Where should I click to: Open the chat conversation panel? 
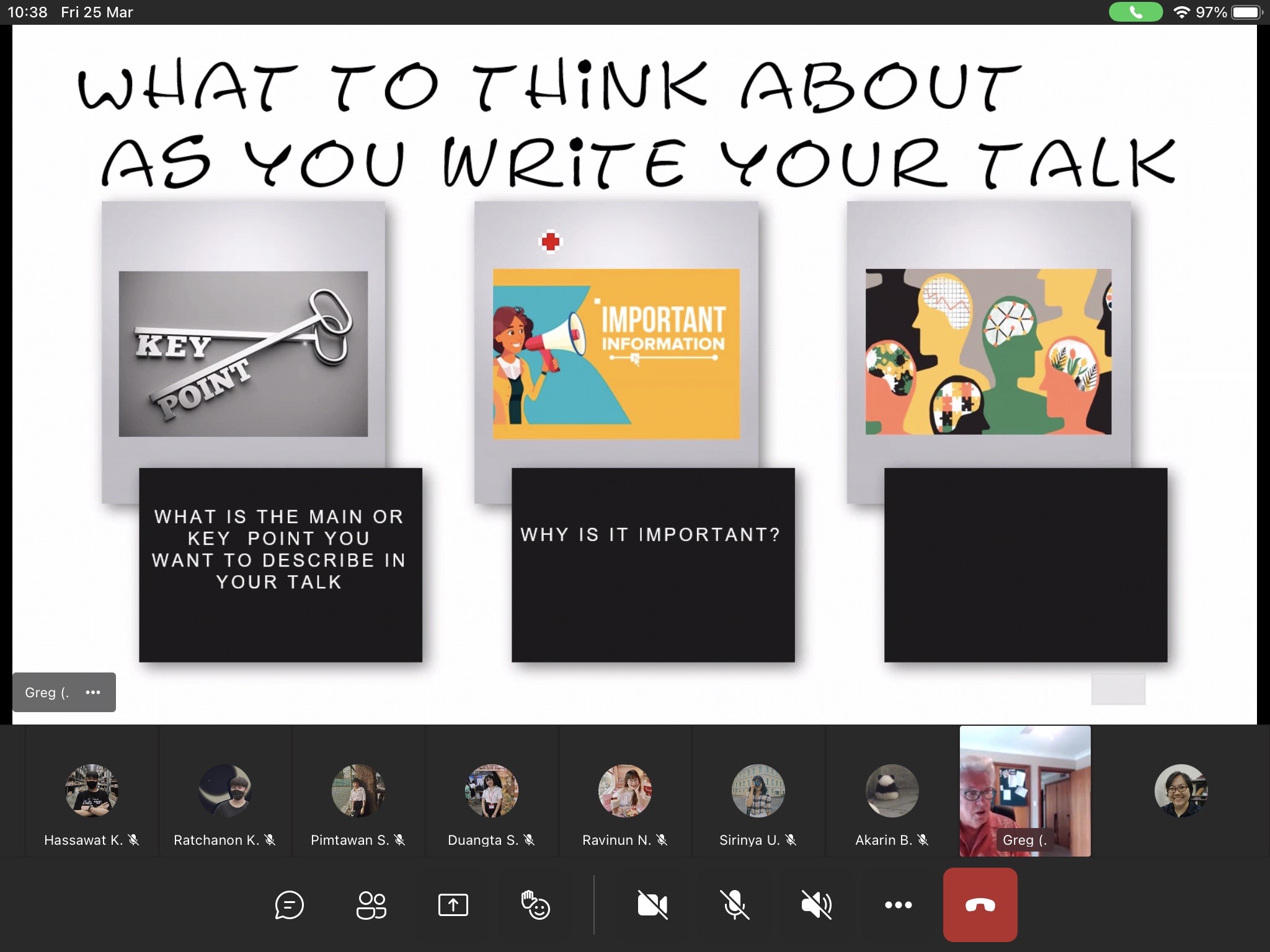point(290,905)
